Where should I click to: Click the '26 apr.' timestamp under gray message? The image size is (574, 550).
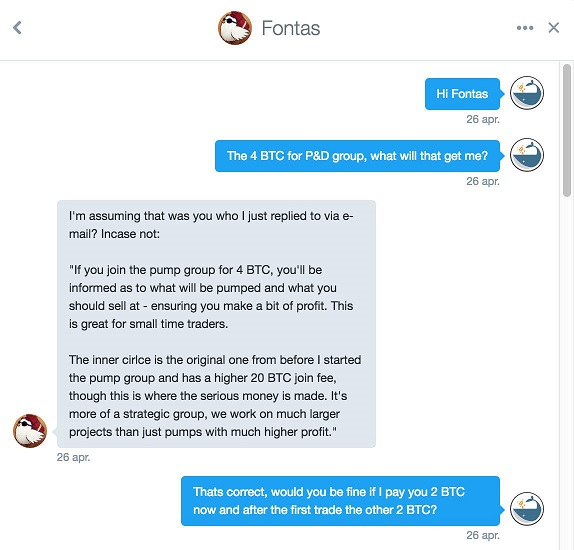[x=73, y=457]
